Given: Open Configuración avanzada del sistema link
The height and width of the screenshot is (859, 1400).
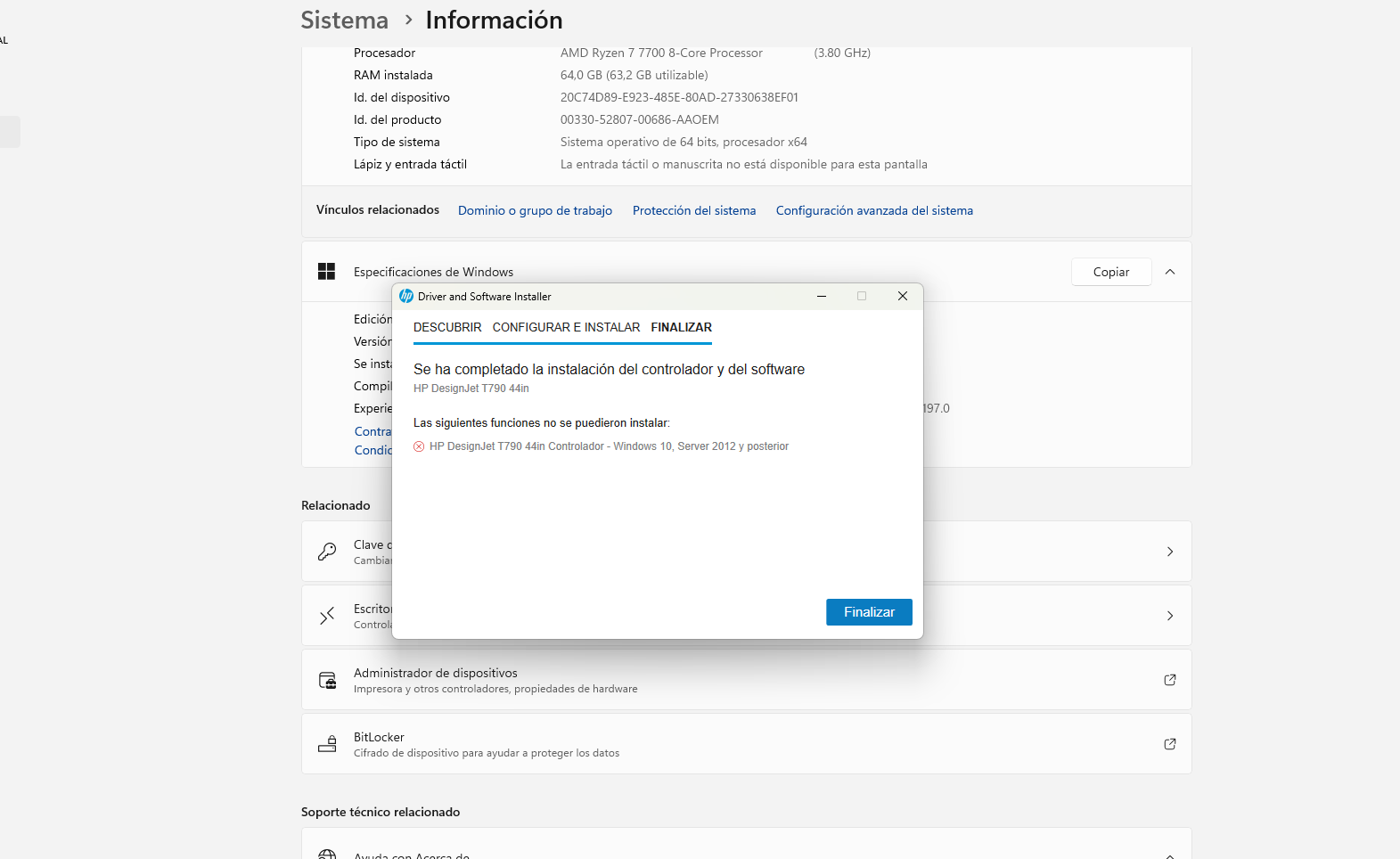Looking at the screenshot, I should click(874, 211).
